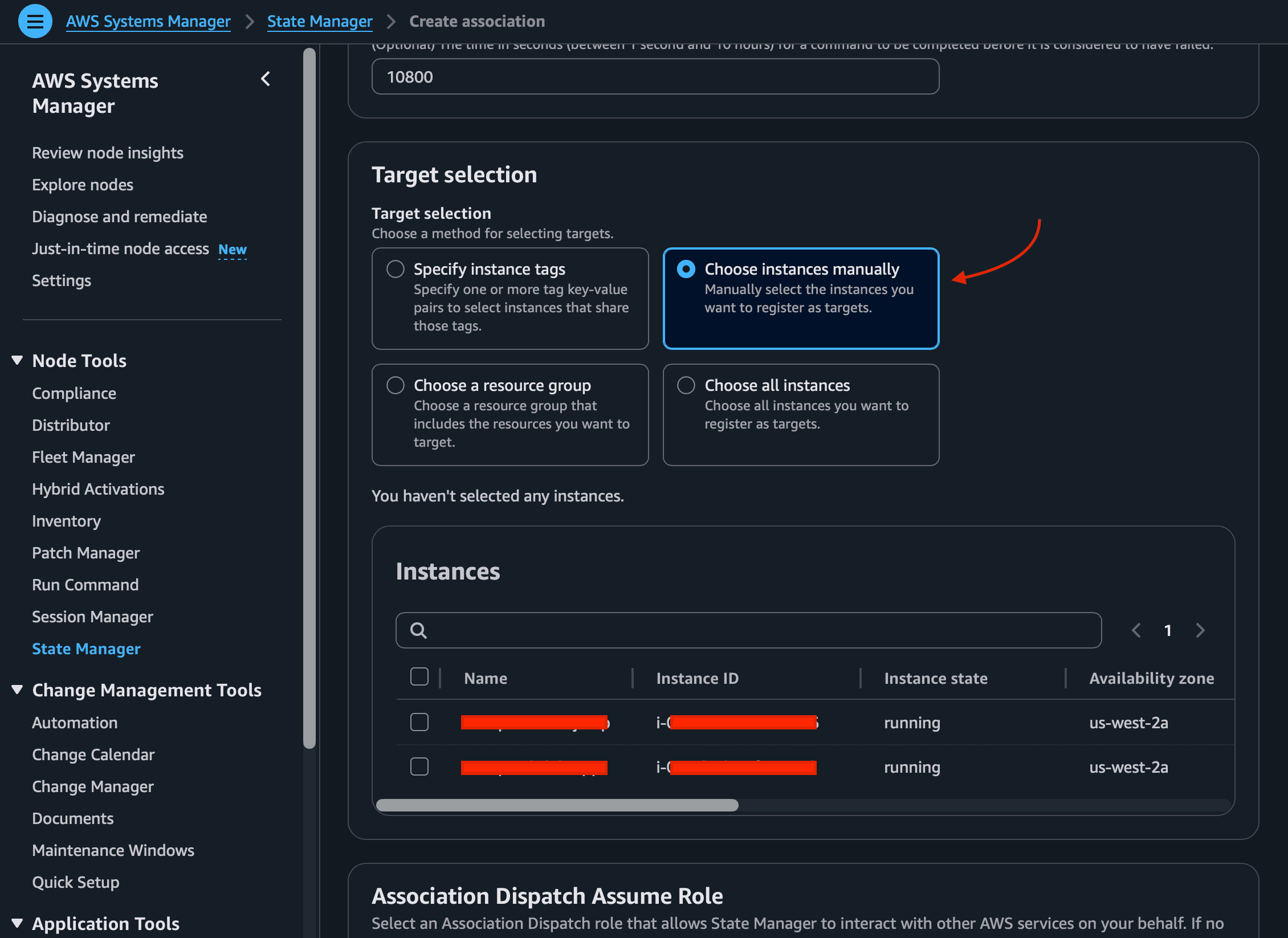This screenshot has width=1288, height=938.
Task: Check the first running instance checkbox
Action: [x=419, y=722]
